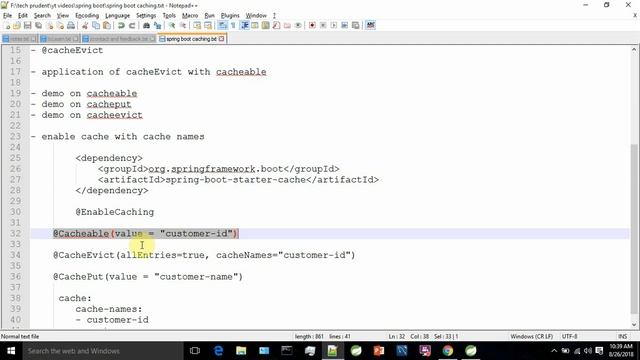Open the Plugins menu
Viewport: 640px width, 360px height.
[230, 16]
